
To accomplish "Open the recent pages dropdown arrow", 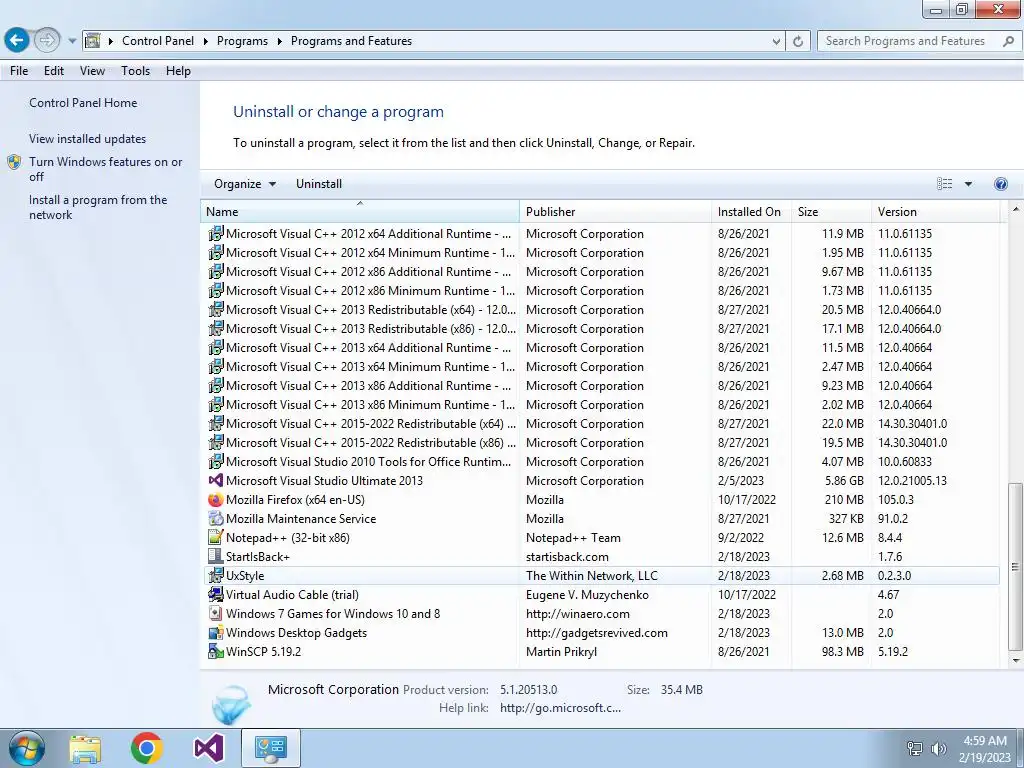I will (72, 41).
